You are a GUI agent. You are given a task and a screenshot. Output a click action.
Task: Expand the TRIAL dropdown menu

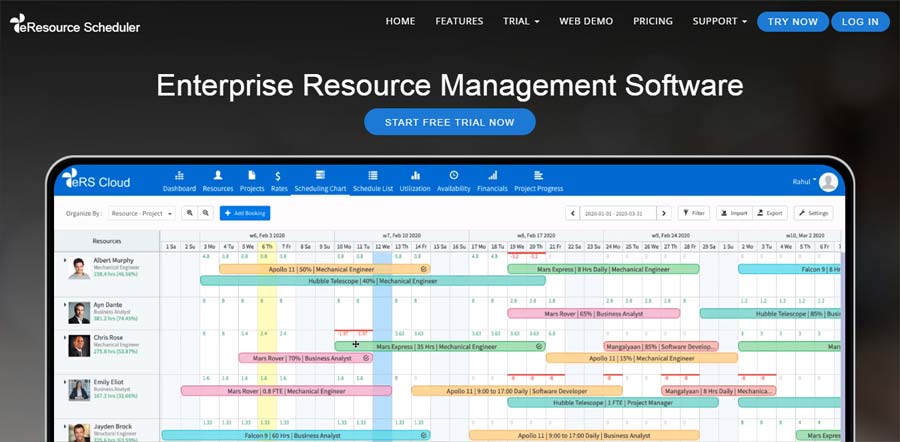pos(521,21)
